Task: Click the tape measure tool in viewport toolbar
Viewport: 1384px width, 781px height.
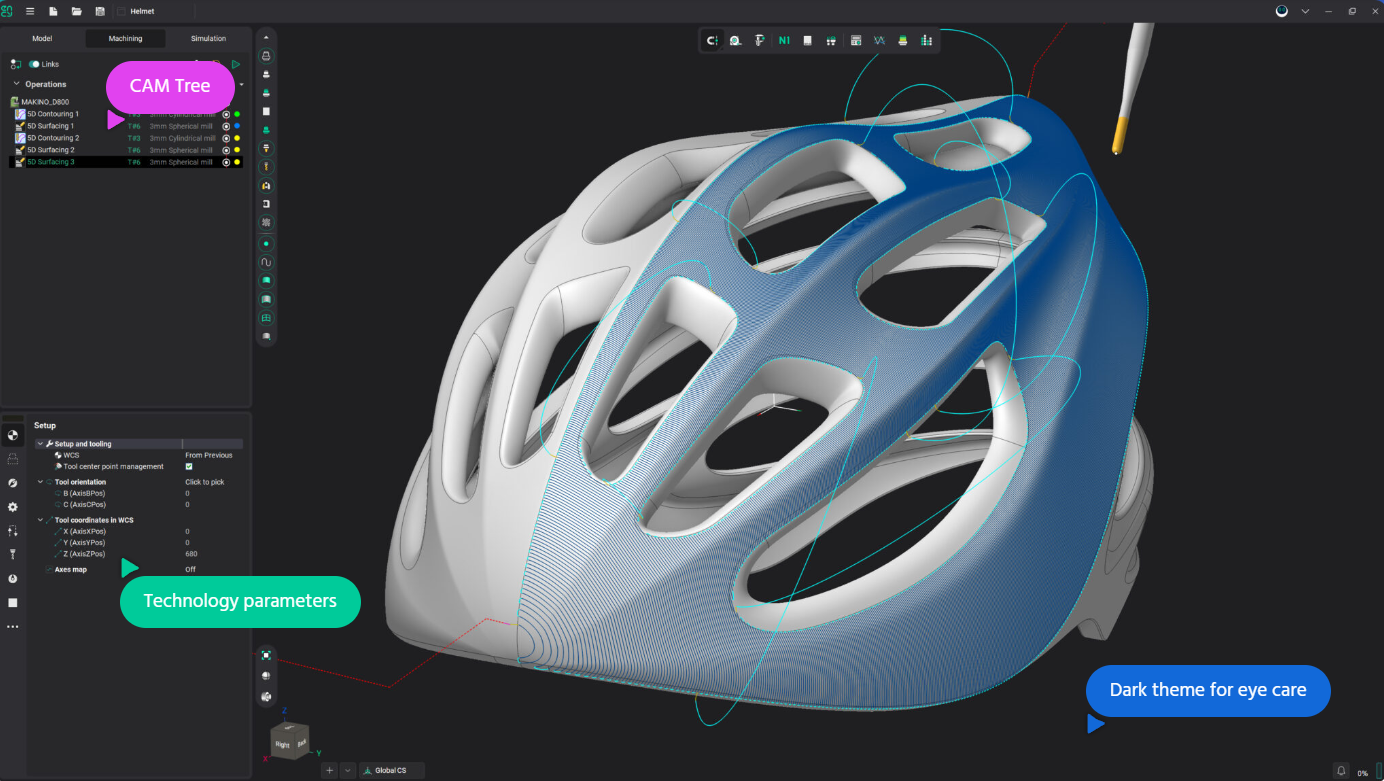Action: pos(735,41)
